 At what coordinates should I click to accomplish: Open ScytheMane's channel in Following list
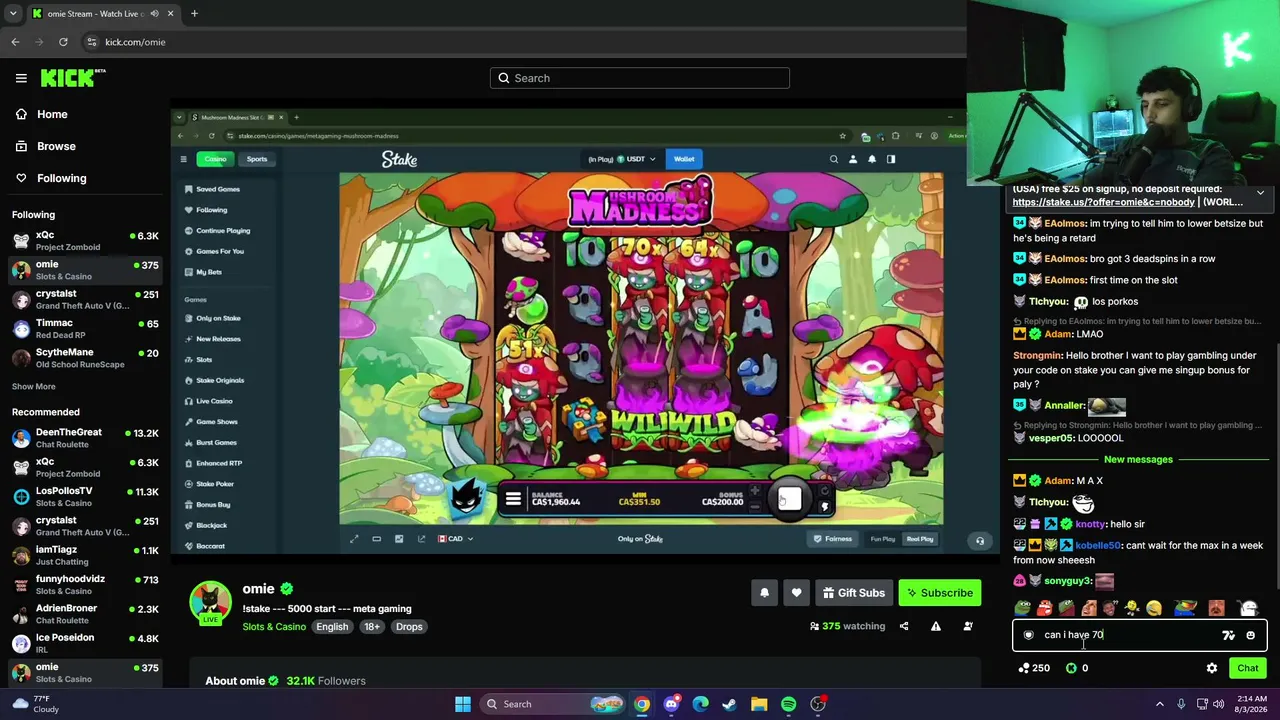[x=85, y=358]
